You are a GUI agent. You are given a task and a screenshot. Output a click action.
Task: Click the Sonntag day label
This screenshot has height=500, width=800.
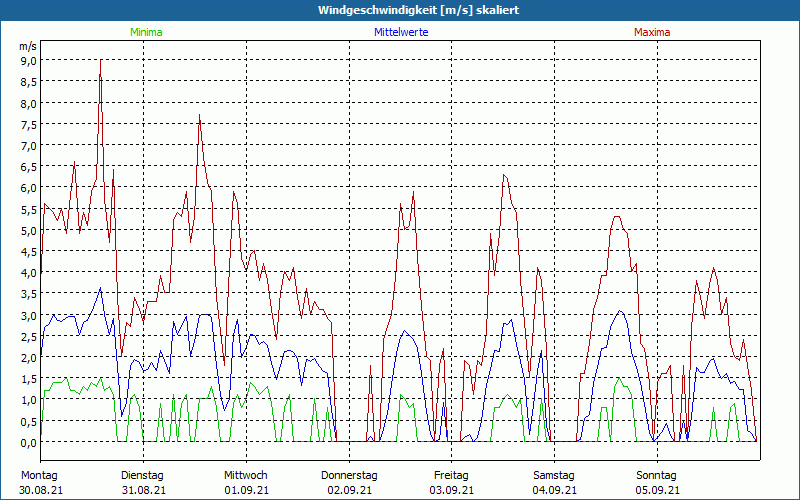[x=657, y=476]
